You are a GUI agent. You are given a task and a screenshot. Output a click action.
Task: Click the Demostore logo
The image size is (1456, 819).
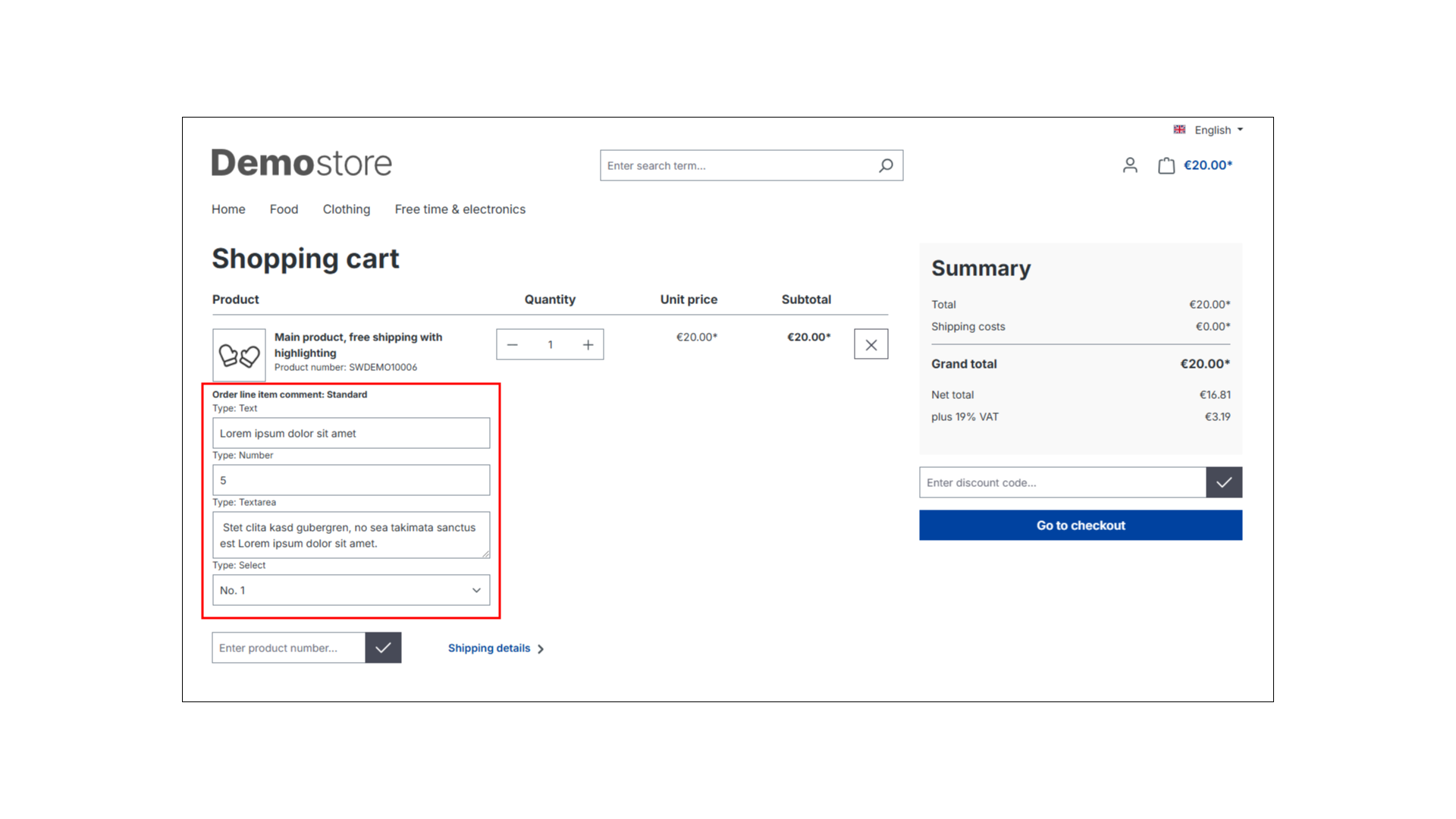(301, 163)
